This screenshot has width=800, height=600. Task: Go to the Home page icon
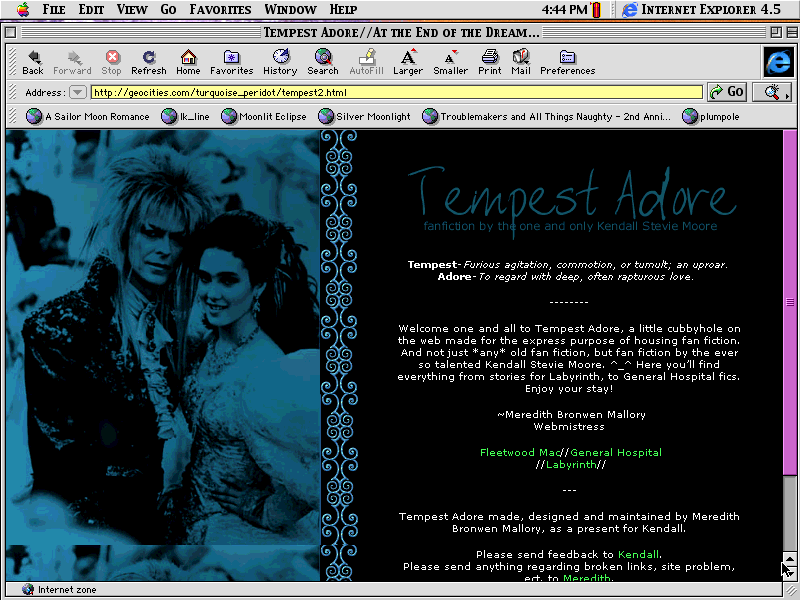click(188, 57)
